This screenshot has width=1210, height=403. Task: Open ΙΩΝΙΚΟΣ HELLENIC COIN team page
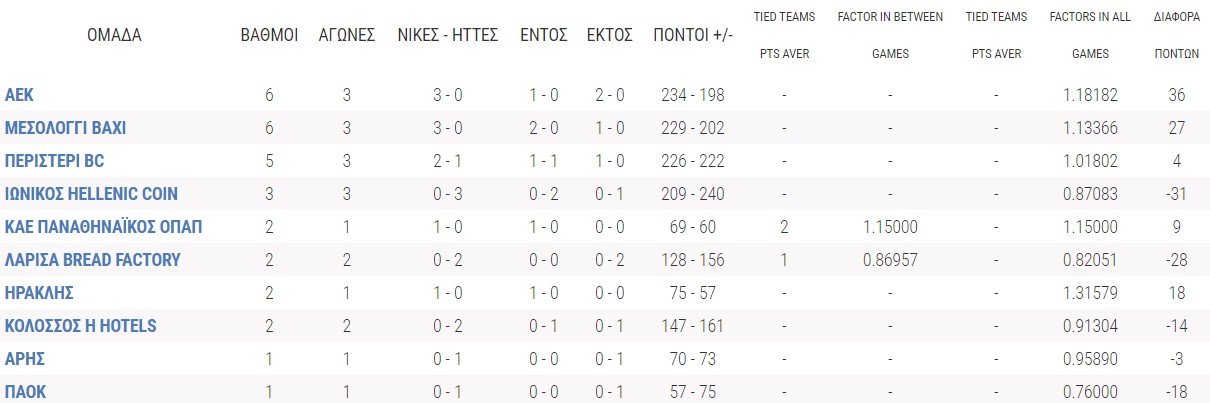pos(92,194)
